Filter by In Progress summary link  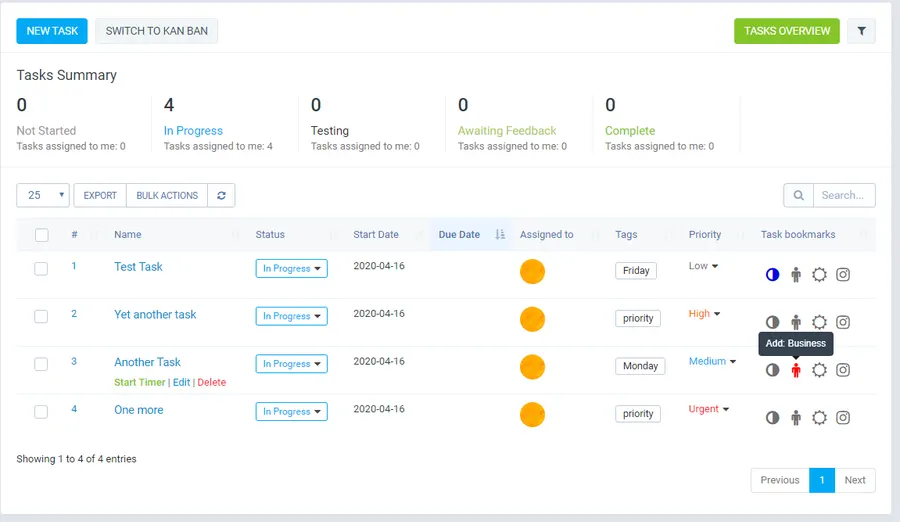click(x=193, y=131)
